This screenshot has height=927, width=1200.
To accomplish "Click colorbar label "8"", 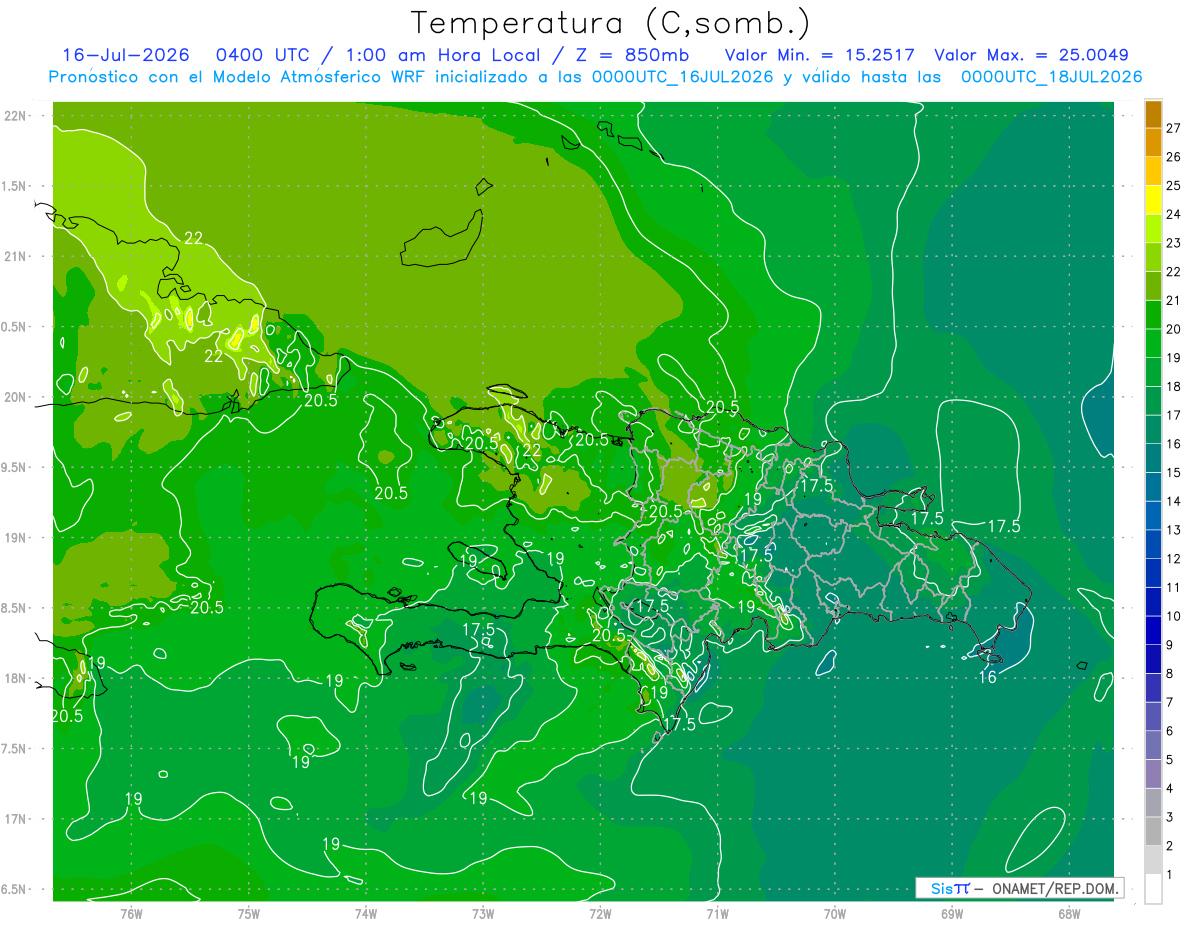I will click(x=1170, y=674).
